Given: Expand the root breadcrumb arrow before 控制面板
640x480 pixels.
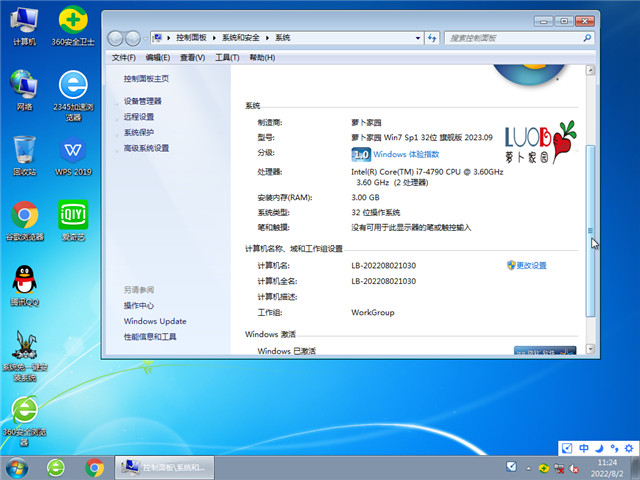Looking at the screenshot, I should 168,38.
